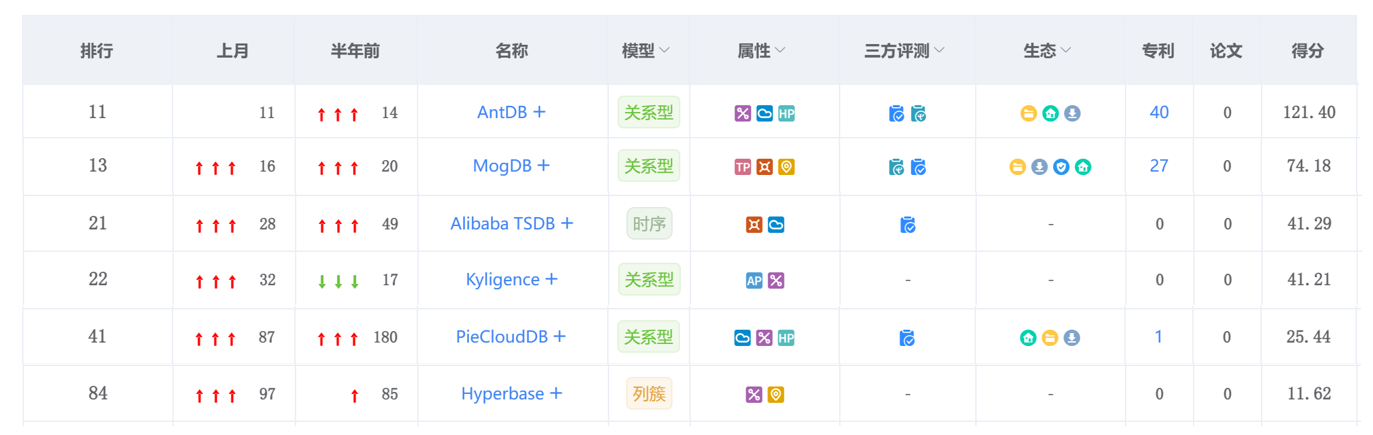Click the purple percent icon in AntDB row
This screenshot has width=1373, height=435.
742,113
